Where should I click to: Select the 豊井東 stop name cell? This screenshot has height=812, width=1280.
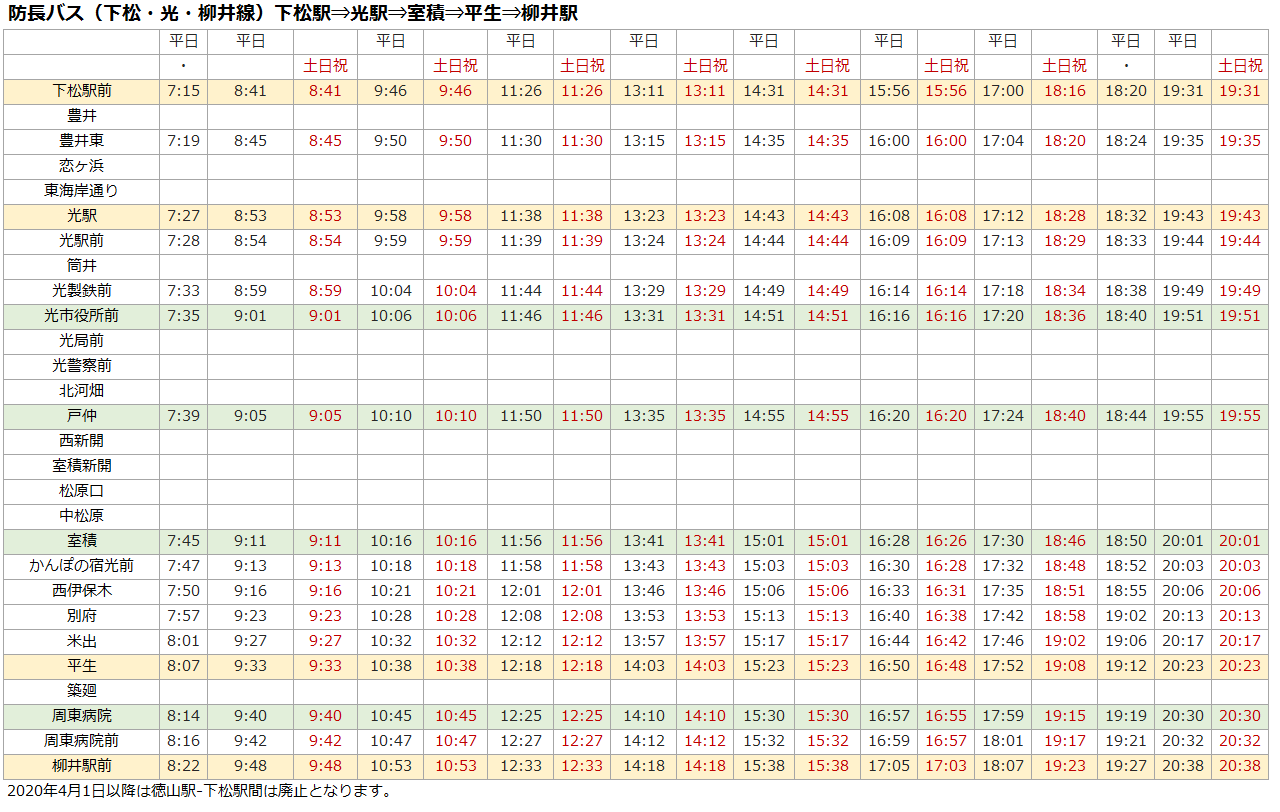pos(81,141)
